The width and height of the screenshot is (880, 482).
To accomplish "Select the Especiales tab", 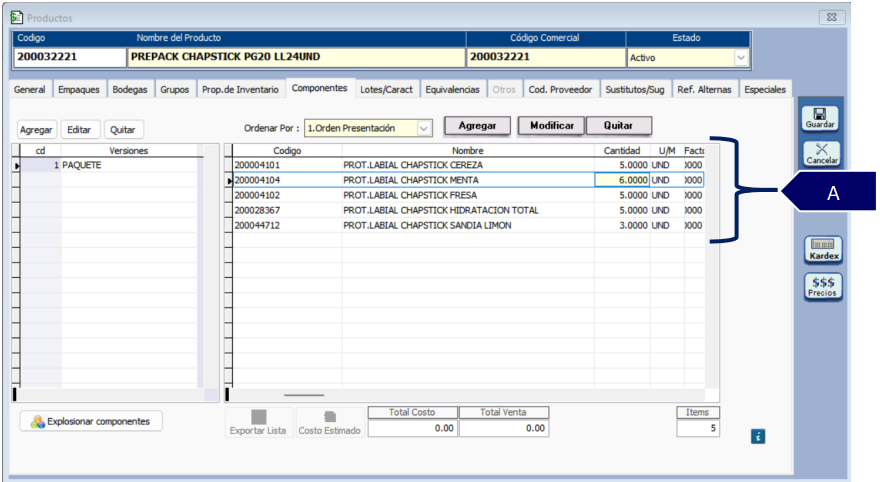I will [x=765, y=89].
